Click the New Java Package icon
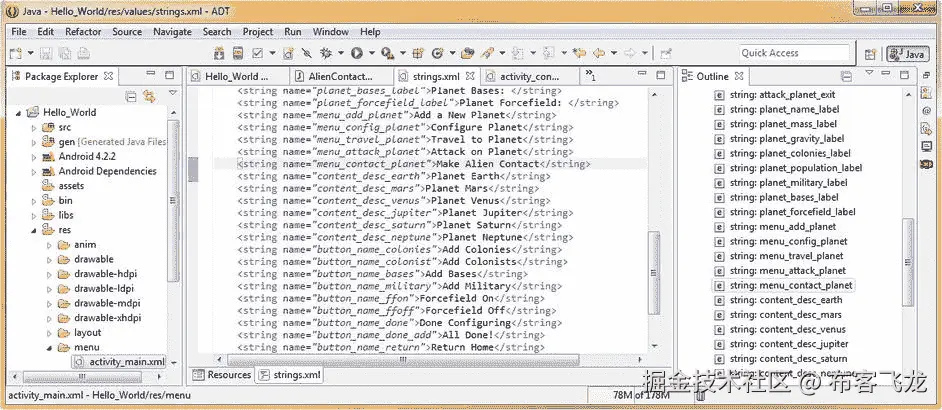 pos(419,54)
